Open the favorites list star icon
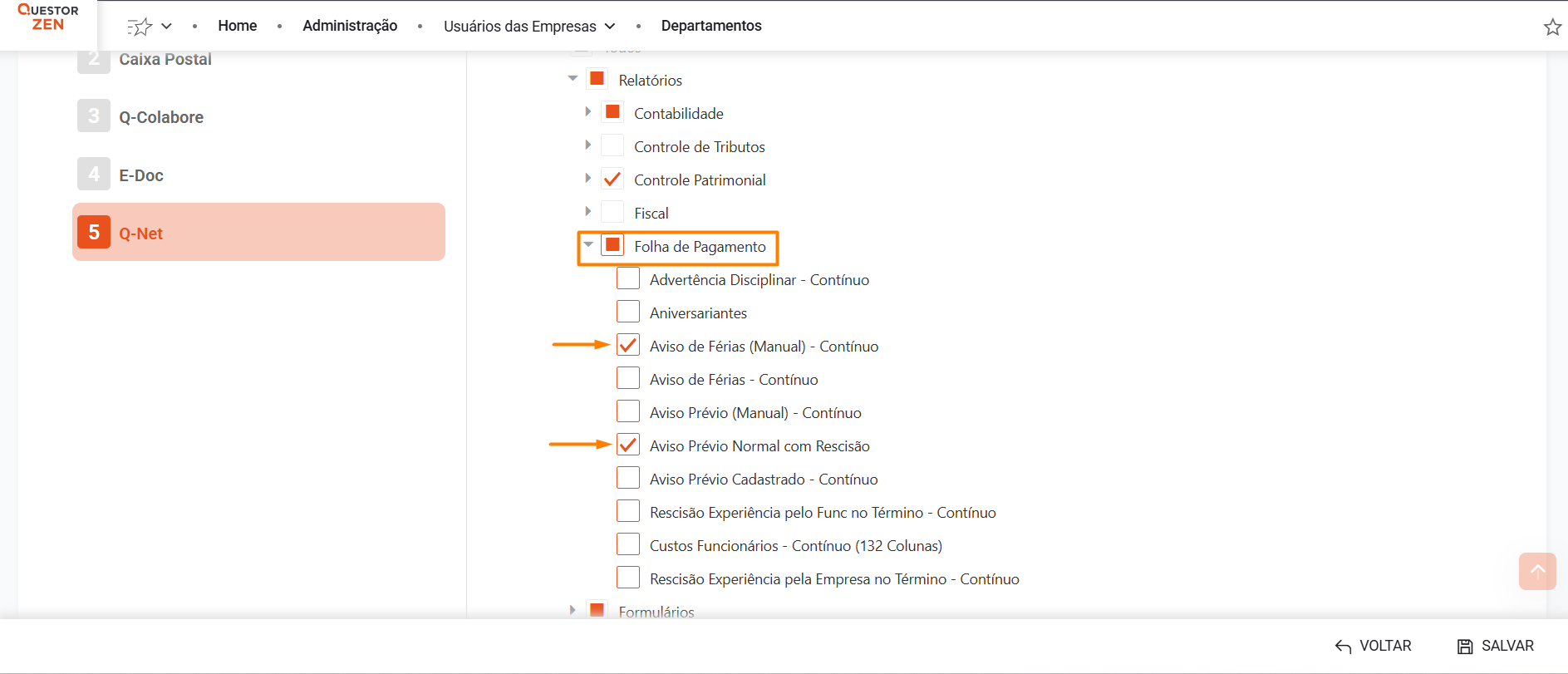The height and width of the screenshot is (674, 1568). (x=140, y=27)
